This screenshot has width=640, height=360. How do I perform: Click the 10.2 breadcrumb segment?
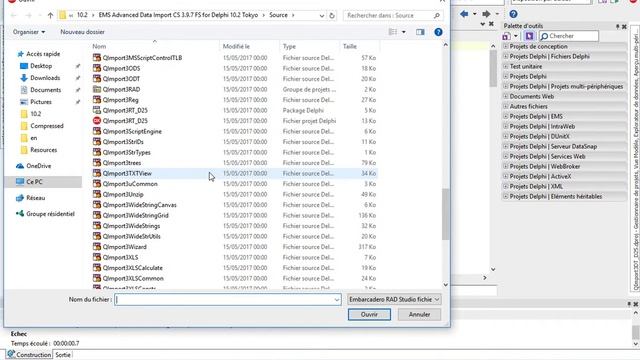(x=82, y=15)
